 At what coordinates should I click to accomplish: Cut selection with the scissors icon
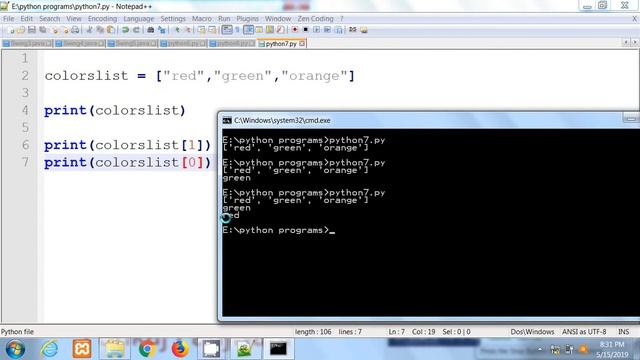coord(89,30)
